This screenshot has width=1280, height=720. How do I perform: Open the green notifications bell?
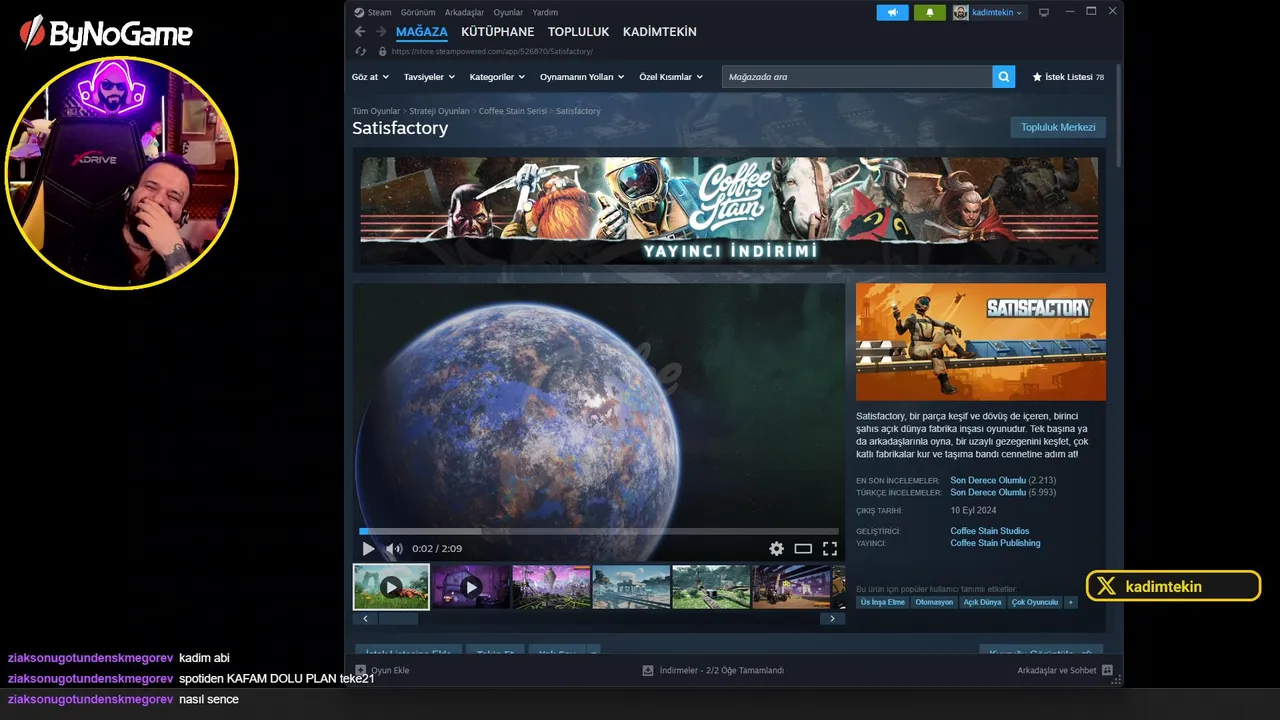click(x=930, y=12)
